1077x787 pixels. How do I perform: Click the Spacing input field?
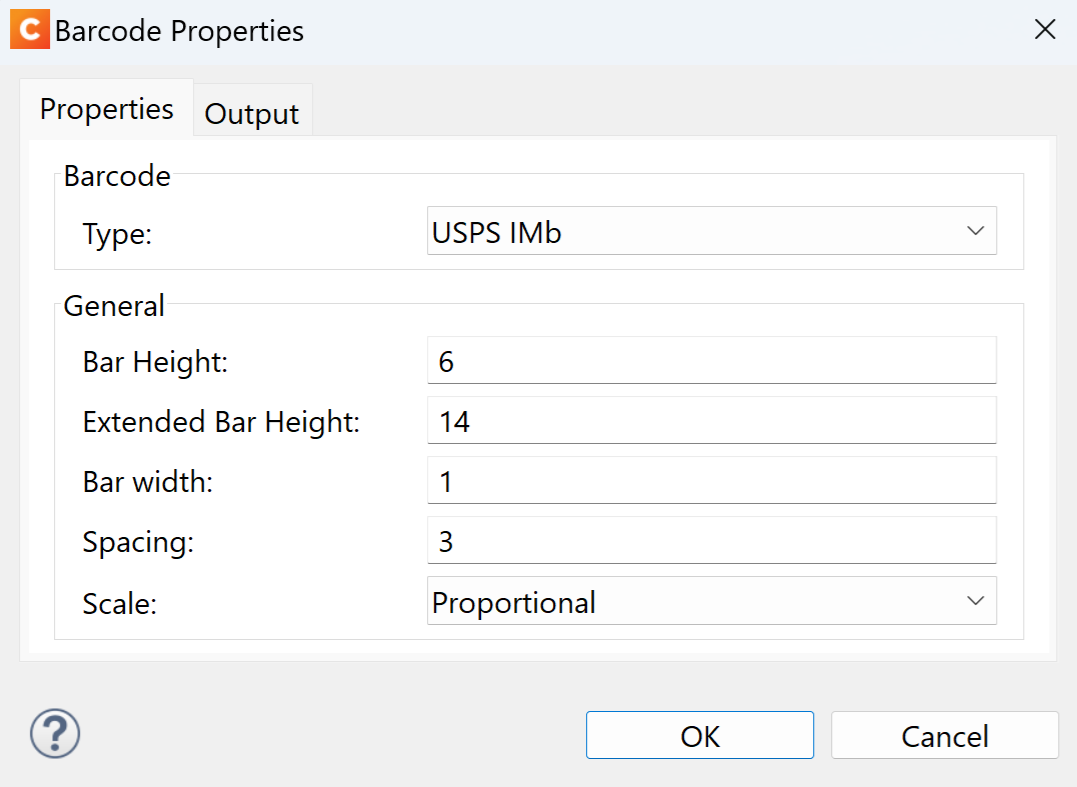point(712,540)
